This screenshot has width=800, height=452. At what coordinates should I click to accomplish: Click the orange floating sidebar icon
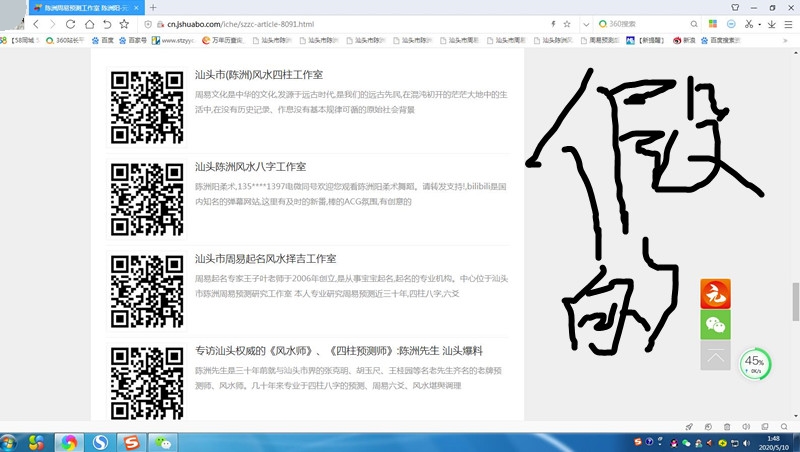point(715,294)
